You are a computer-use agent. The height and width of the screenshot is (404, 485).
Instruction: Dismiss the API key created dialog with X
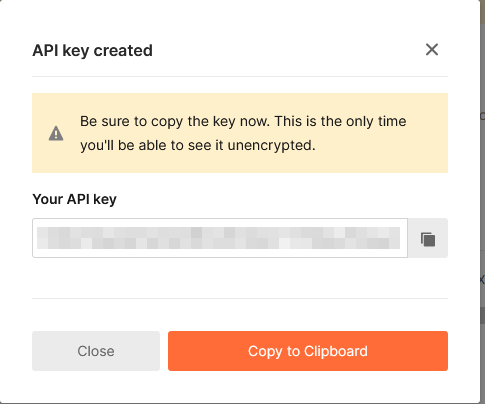432,50
